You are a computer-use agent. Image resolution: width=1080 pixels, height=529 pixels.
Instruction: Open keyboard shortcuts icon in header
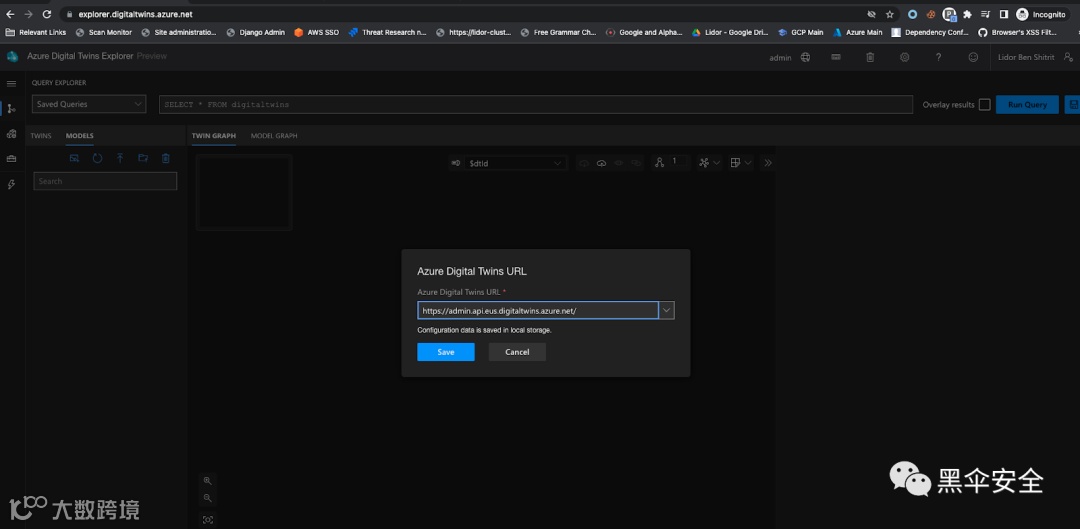[x=835, y=57]
